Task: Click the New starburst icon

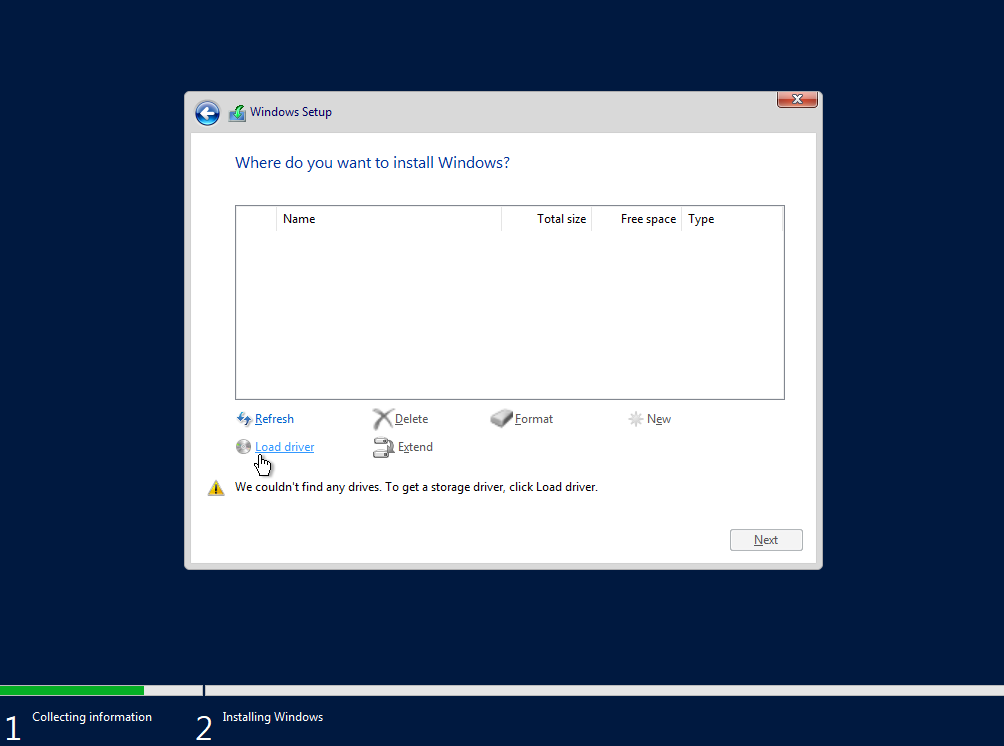Action: click(x=635, y=419)
